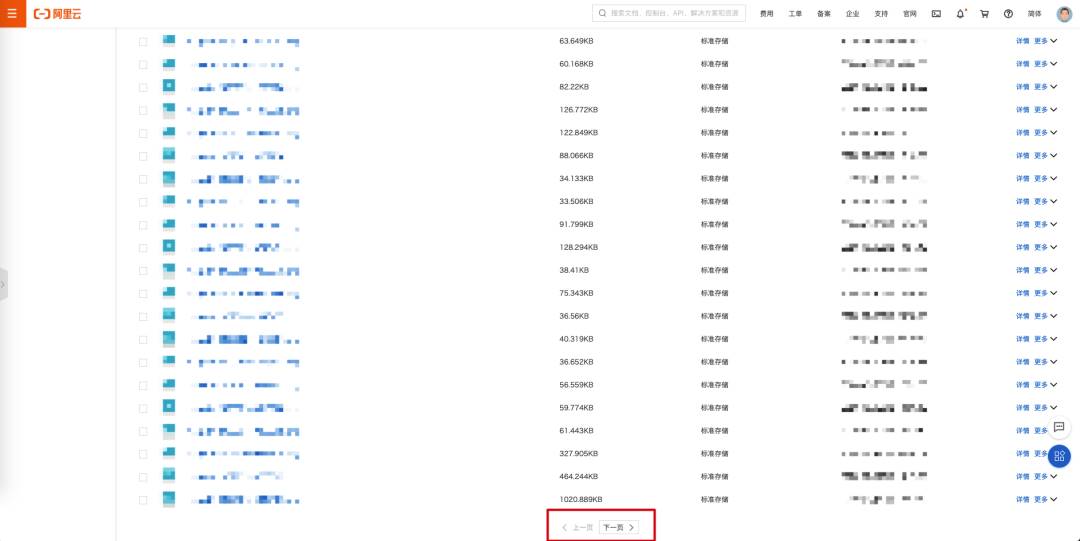Expand 更多 for the 33.506KB file

pyautogui.click(x=1045, y=201)
